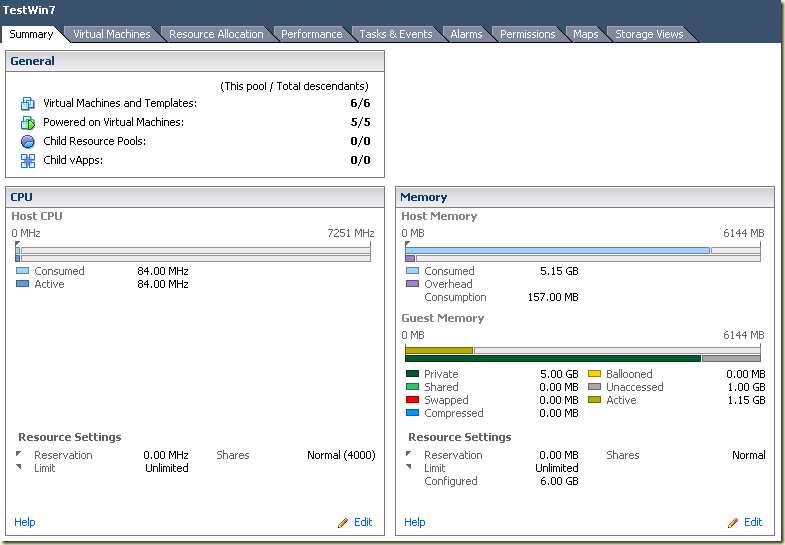
Task: Open the Tasks & Events tab
Action: pos(396,34)
